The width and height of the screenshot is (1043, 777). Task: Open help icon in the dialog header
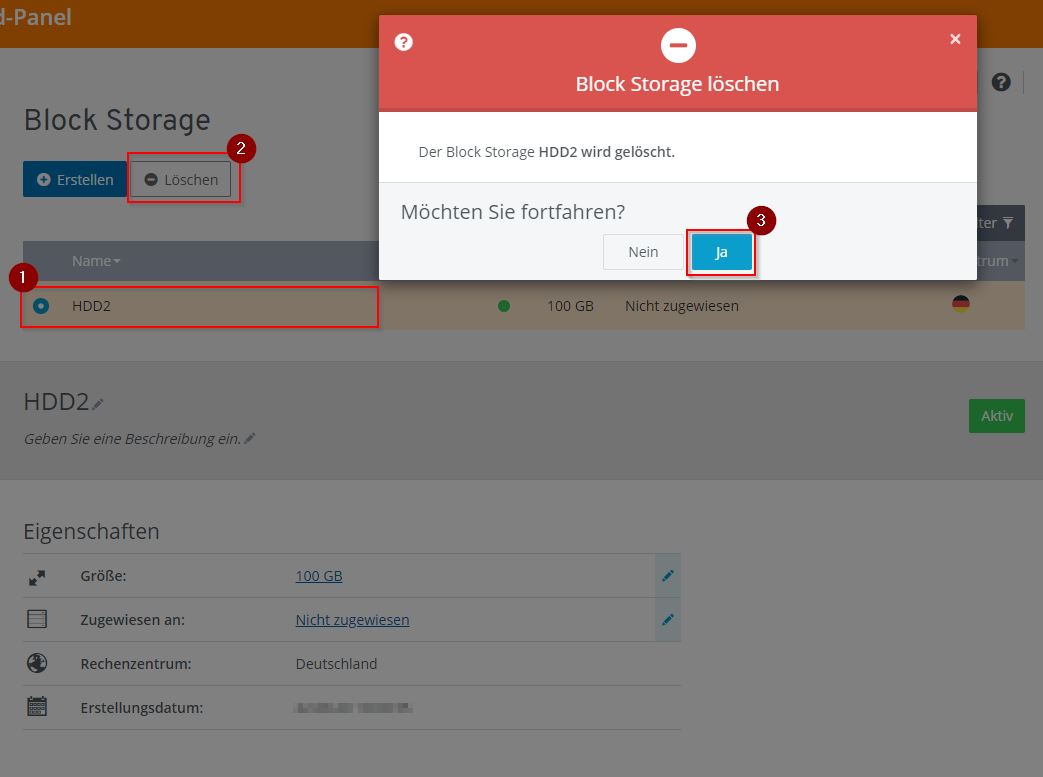(x=404, y=43)
